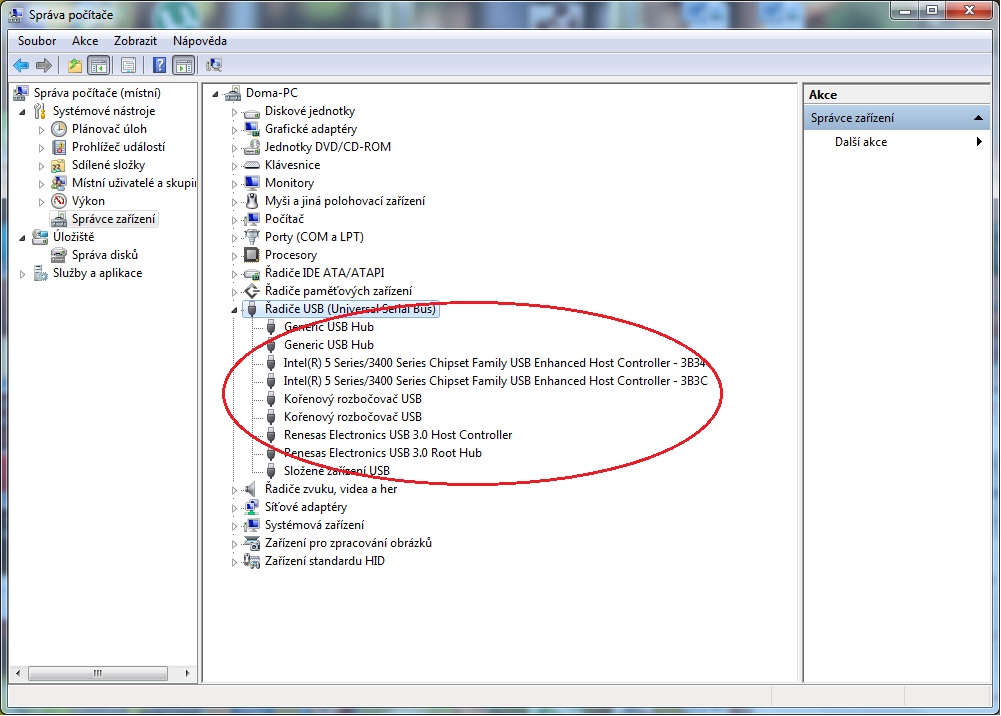Click the Plánovač úloh clock icon
This screenshot has height=716, width=1001.
pyautogui.click(x=59, y=129)
